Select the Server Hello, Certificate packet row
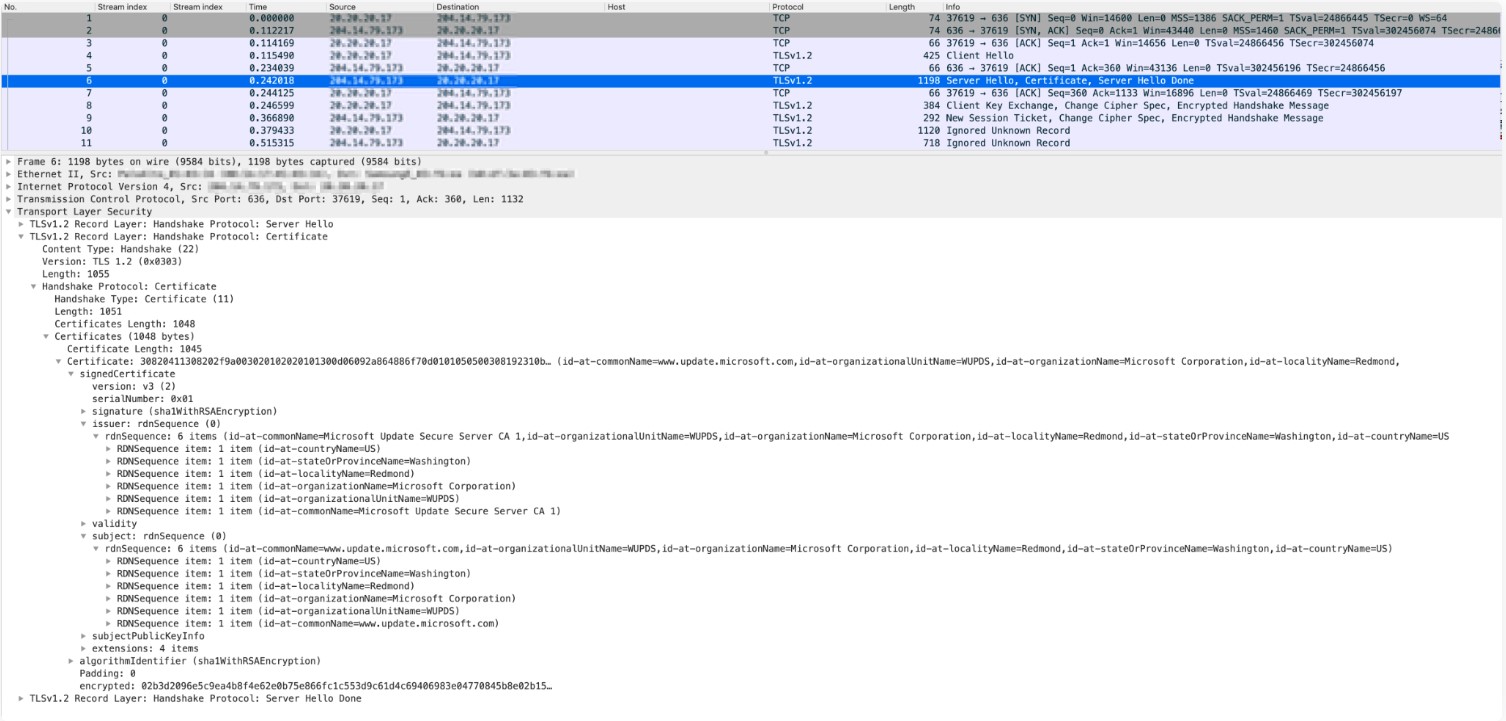This screenshot has width=1506, height=721. click(x=752, y=81)
